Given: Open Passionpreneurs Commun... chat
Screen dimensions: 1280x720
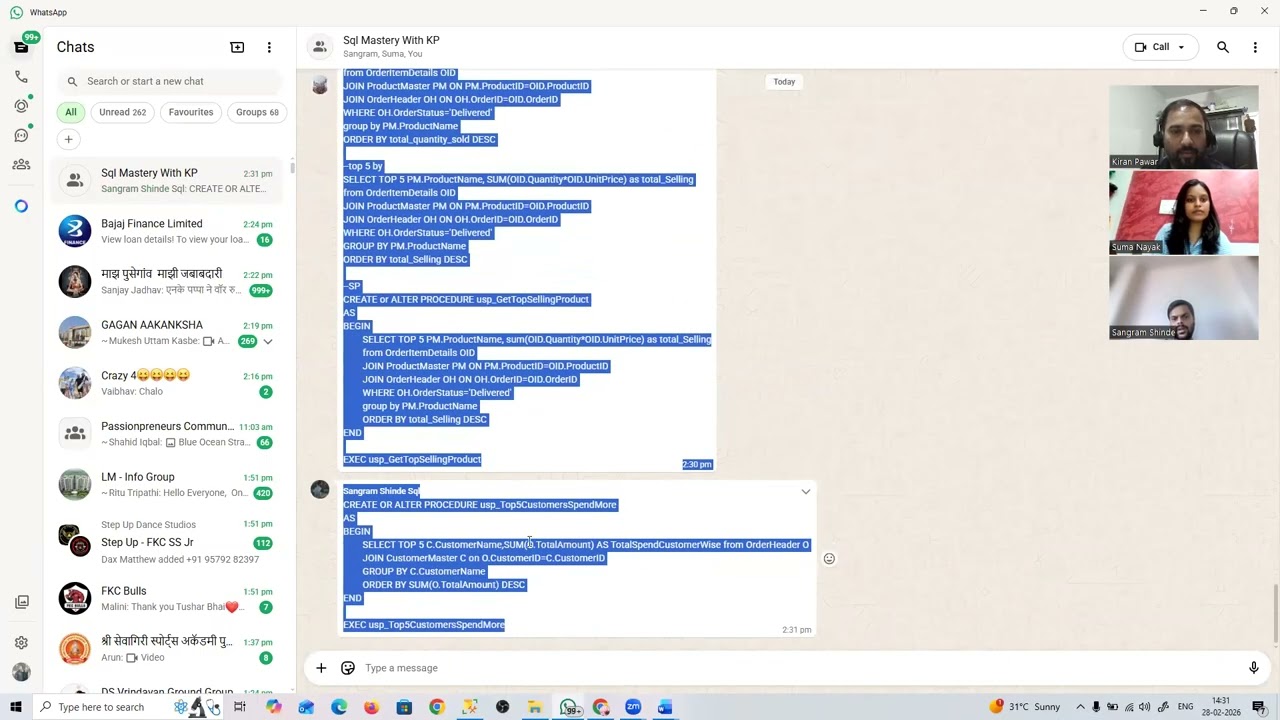Looking at the screenshot, I should (x=167, y=434).
